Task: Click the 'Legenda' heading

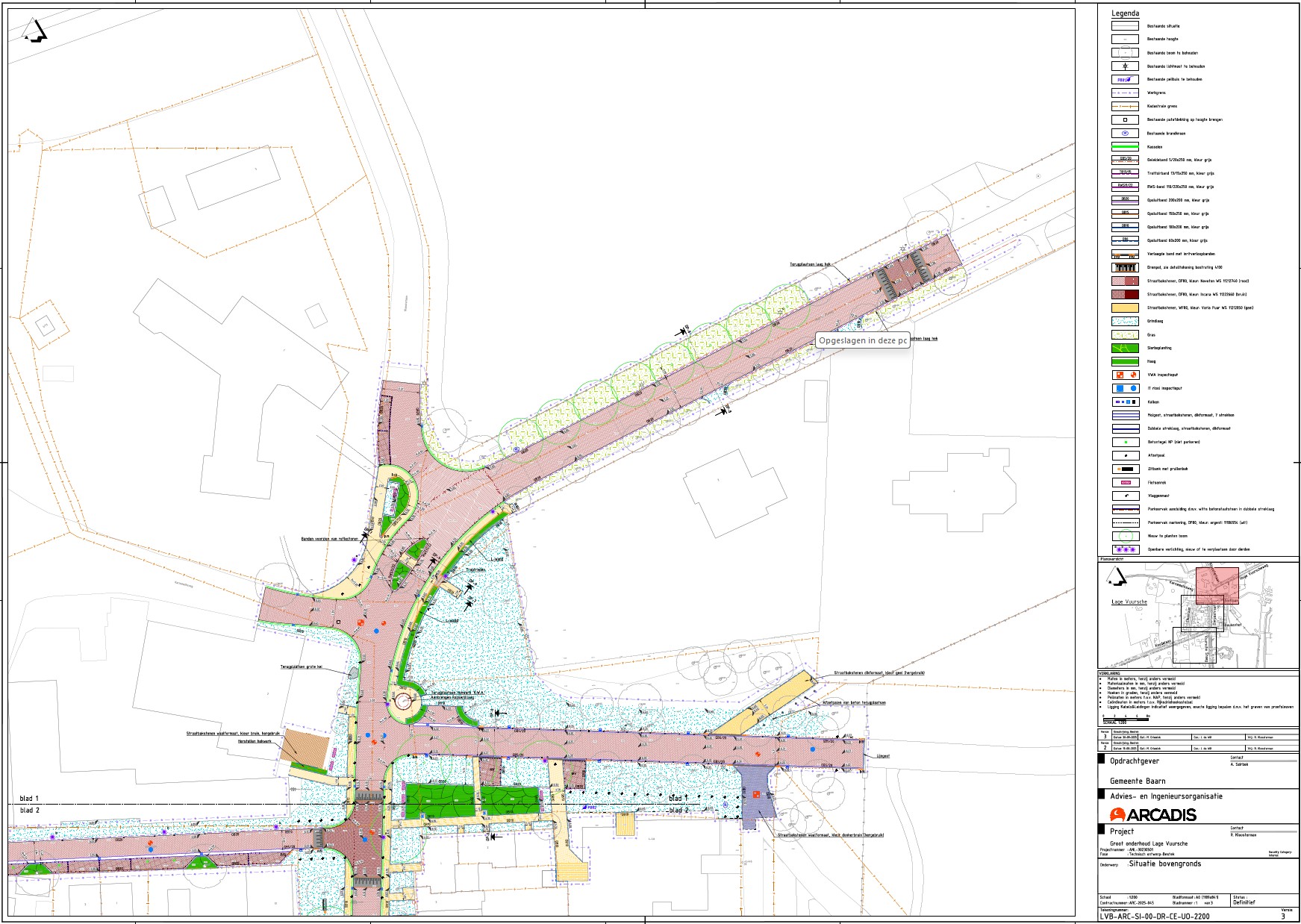Action: tap(1125, 13)
